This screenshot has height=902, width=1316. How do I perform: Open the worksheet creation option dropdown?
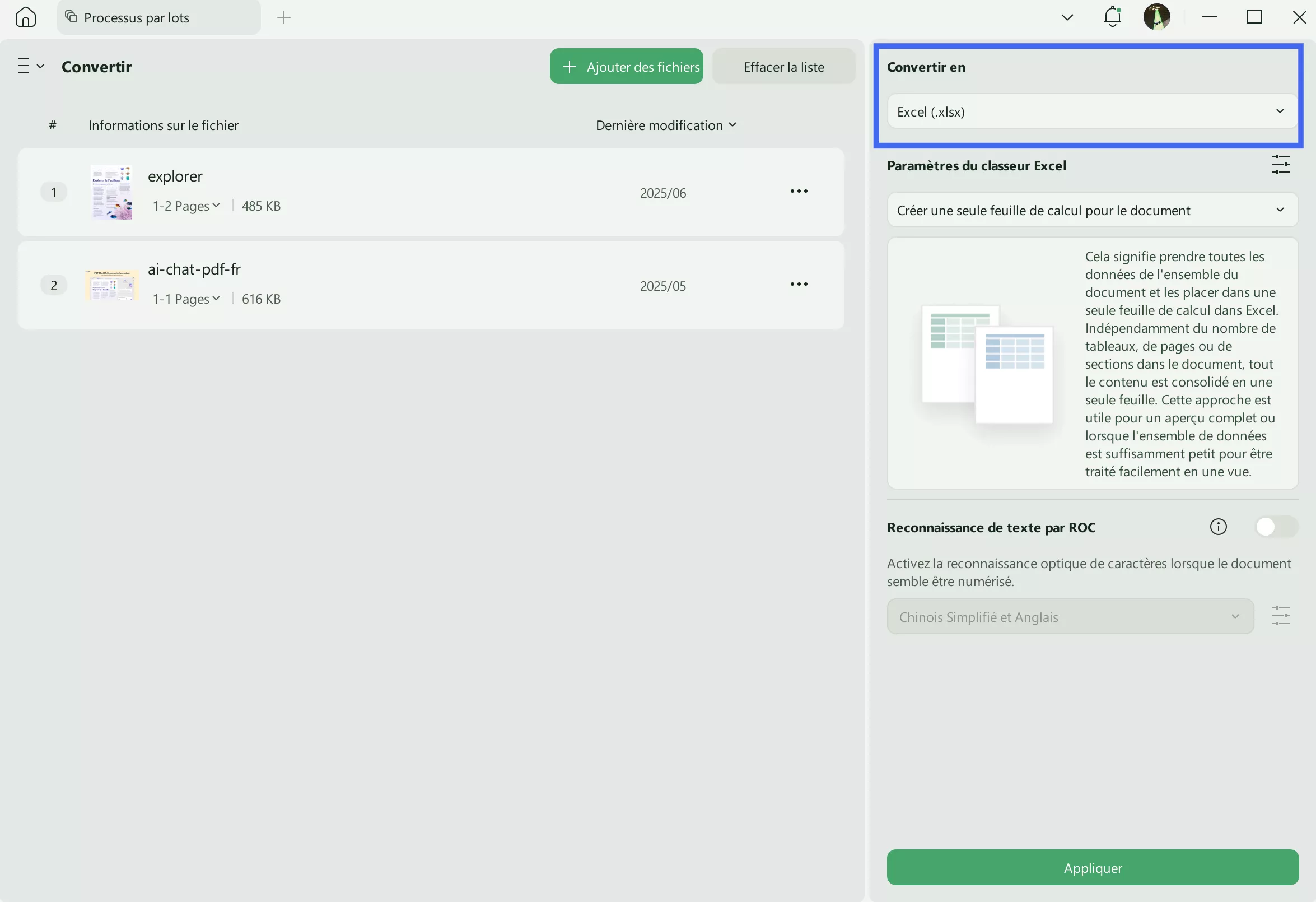click(1092, 210)
